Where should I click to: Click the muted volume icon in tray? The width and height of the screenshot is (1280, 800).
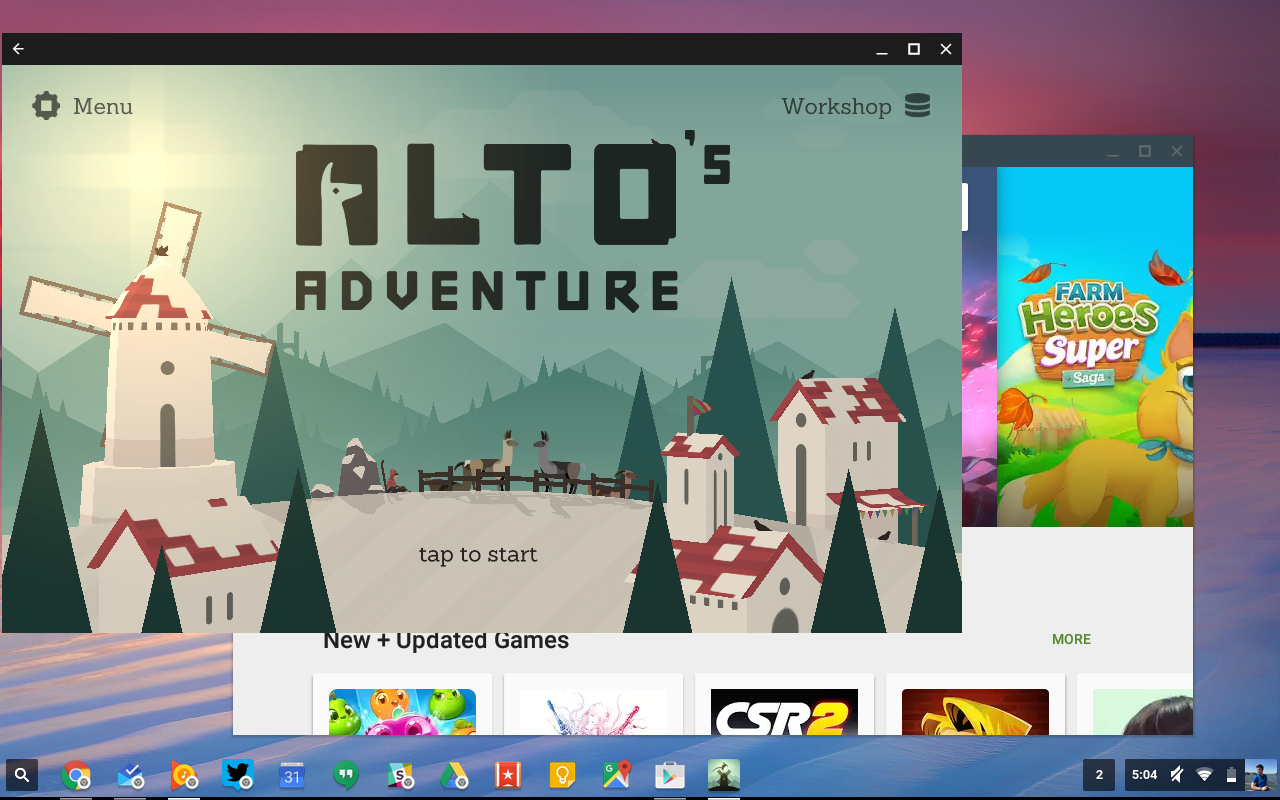(x=1177, y=775)
